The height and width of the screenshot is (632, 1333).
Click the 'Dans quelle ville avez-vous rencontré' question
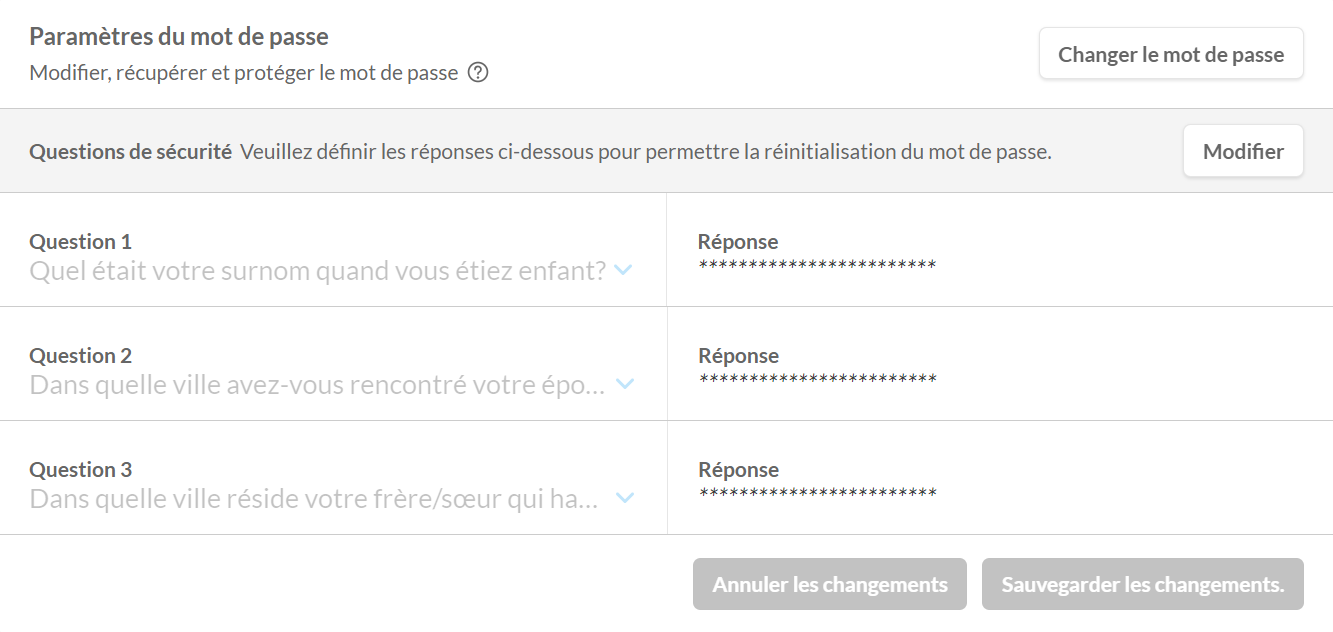317,385
